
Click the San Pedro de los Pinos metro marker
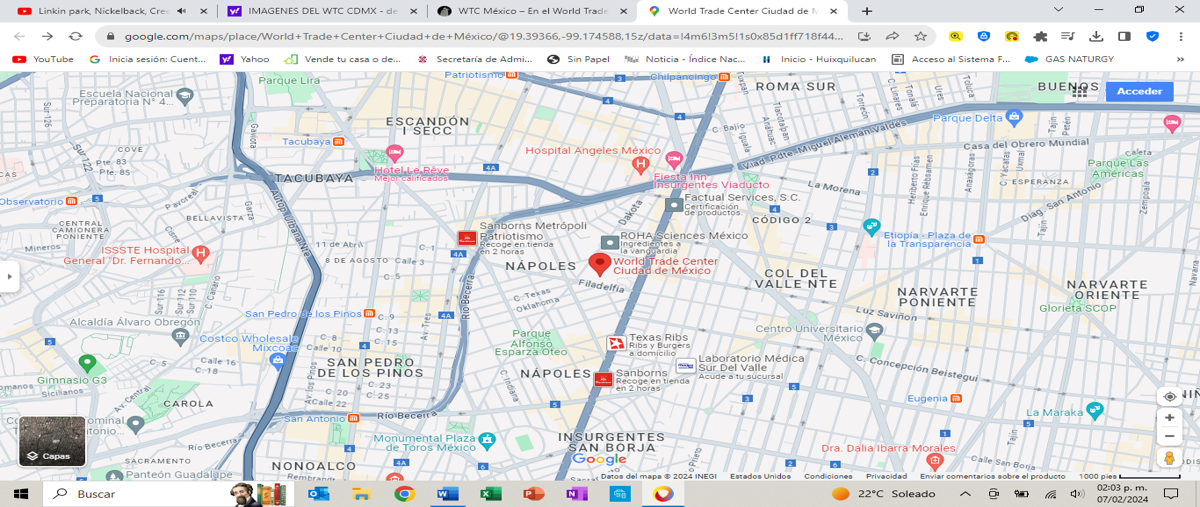coord(370,313)
